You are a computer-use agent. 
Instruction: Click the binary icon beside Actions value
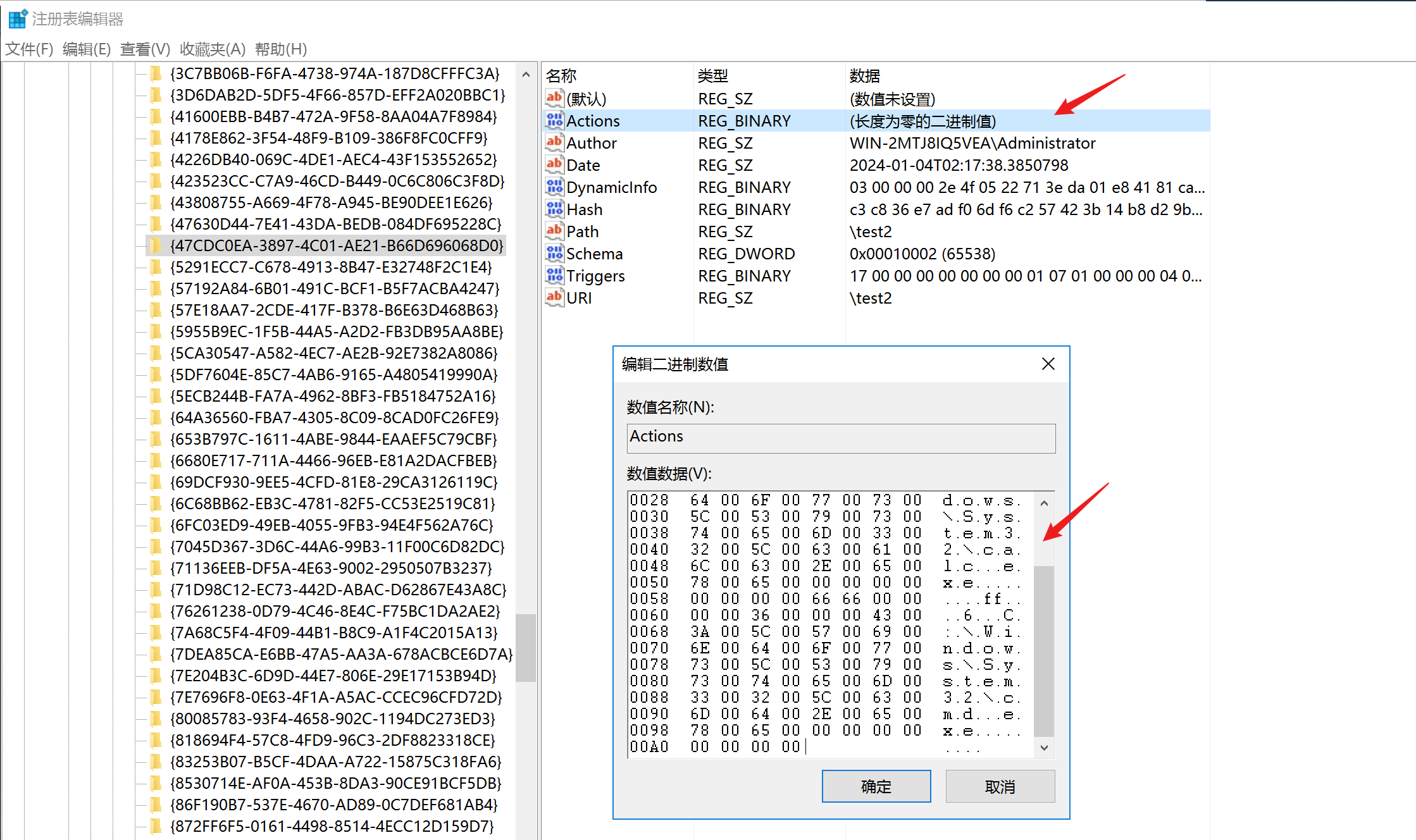(x=554, y=120)
